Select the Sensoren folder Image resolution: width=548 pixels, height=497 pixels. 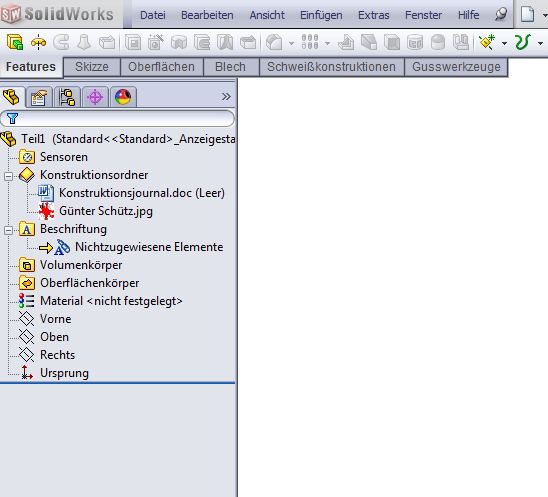click(x=54, y=157)
